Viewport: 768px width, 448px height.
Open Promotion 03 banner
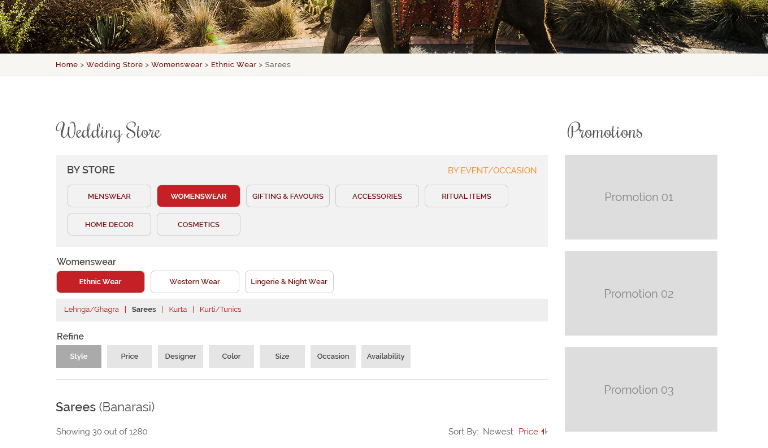point(641,389)
